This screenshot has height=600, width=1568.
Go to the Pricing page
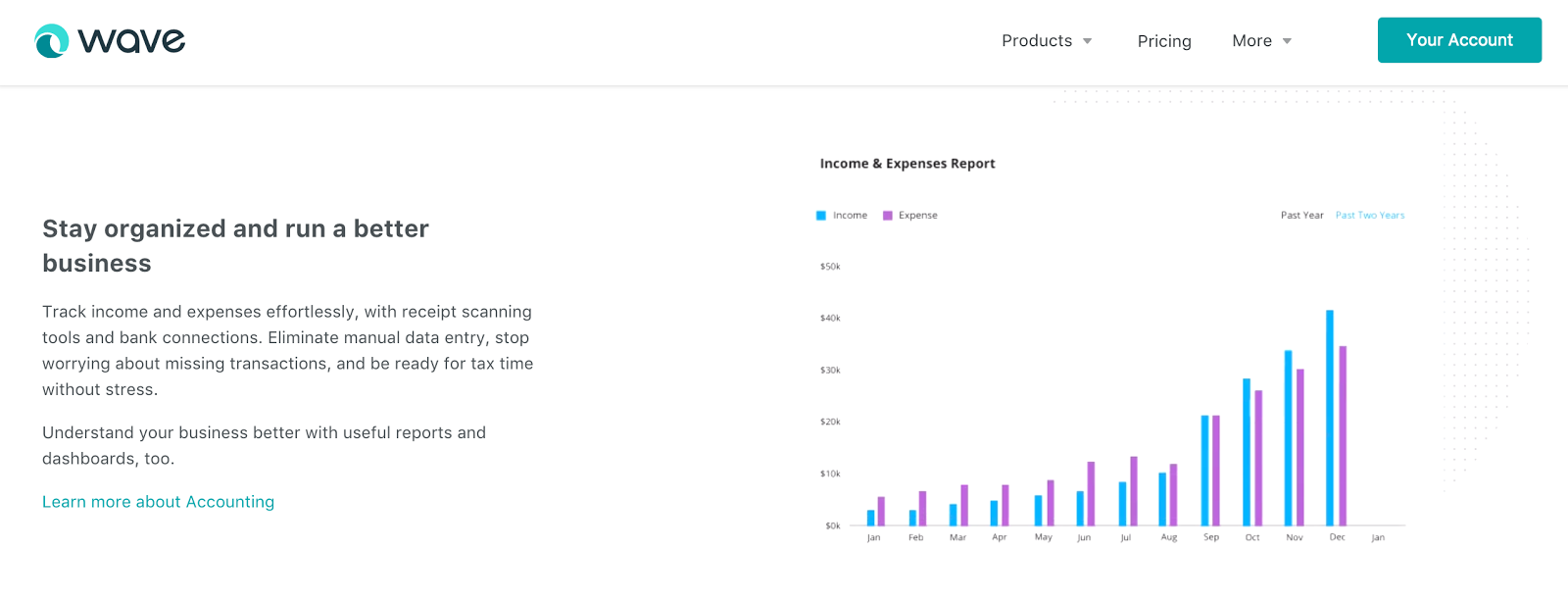(1163, 41)
